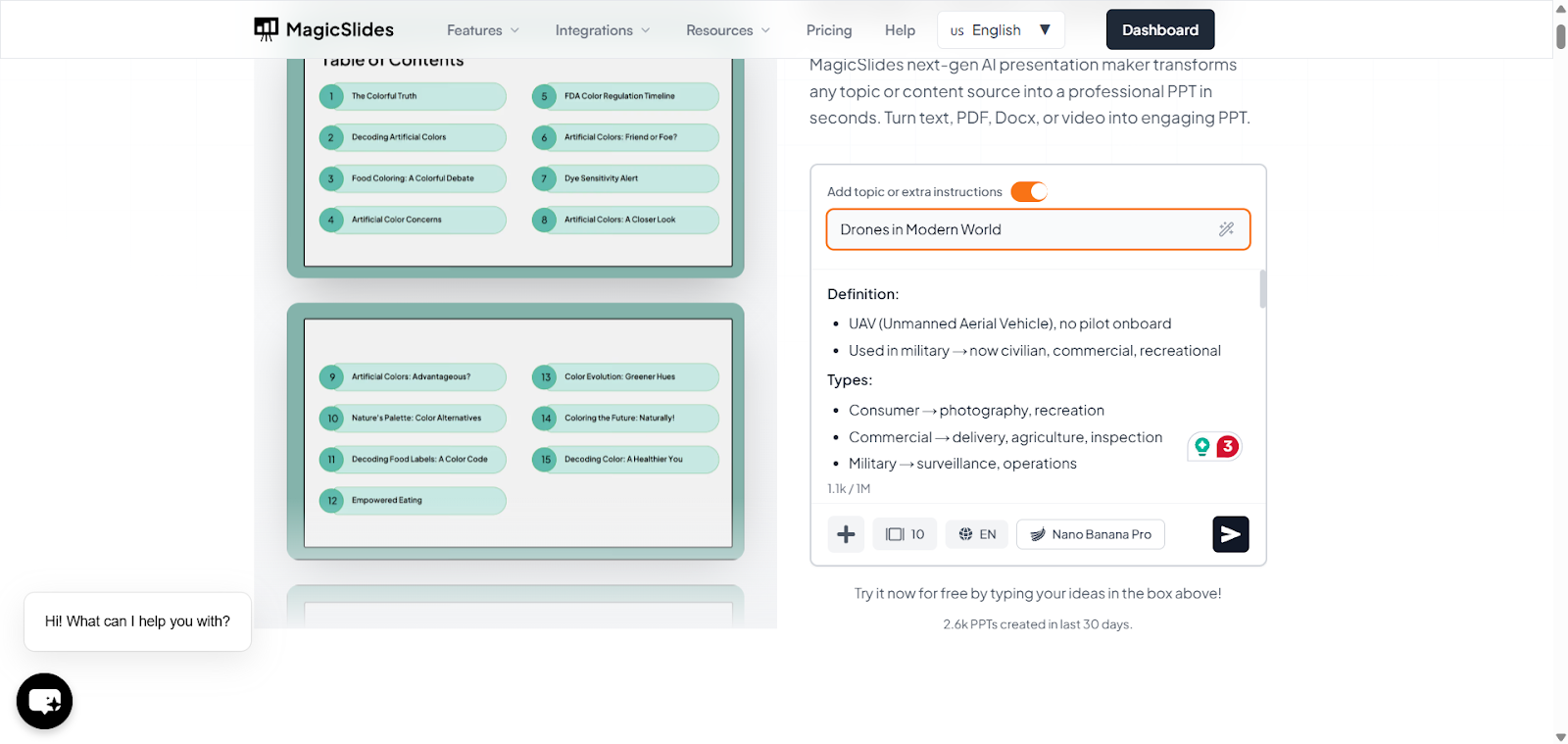Click 'Artificial Colors: A Closer Look' item
Image resolution: width=1568 pixels, height=744 pixels.
click(625, 220)
